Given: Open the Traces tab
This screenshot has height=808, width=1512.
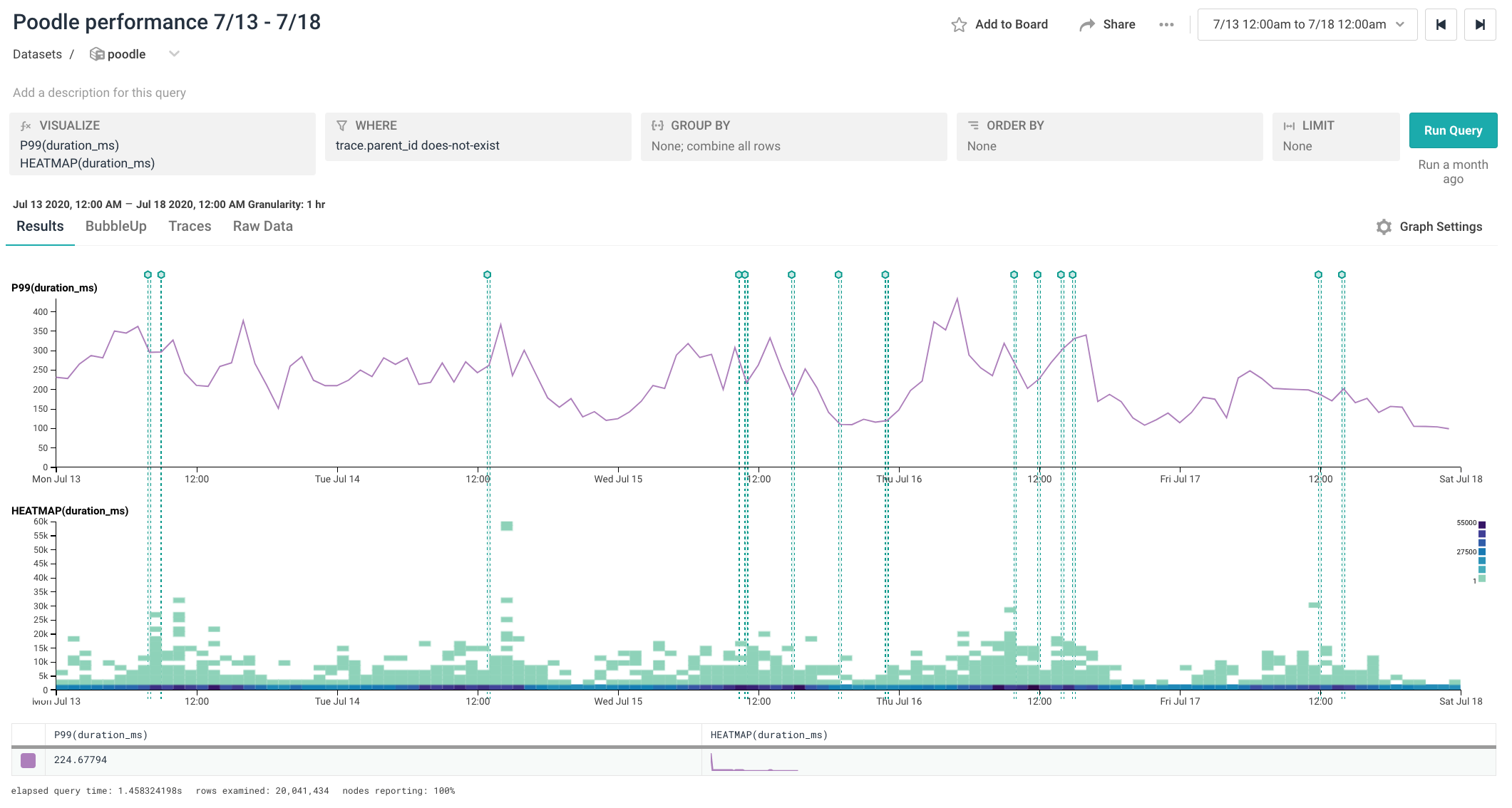Looking at the screenshot, I should 190,226.
